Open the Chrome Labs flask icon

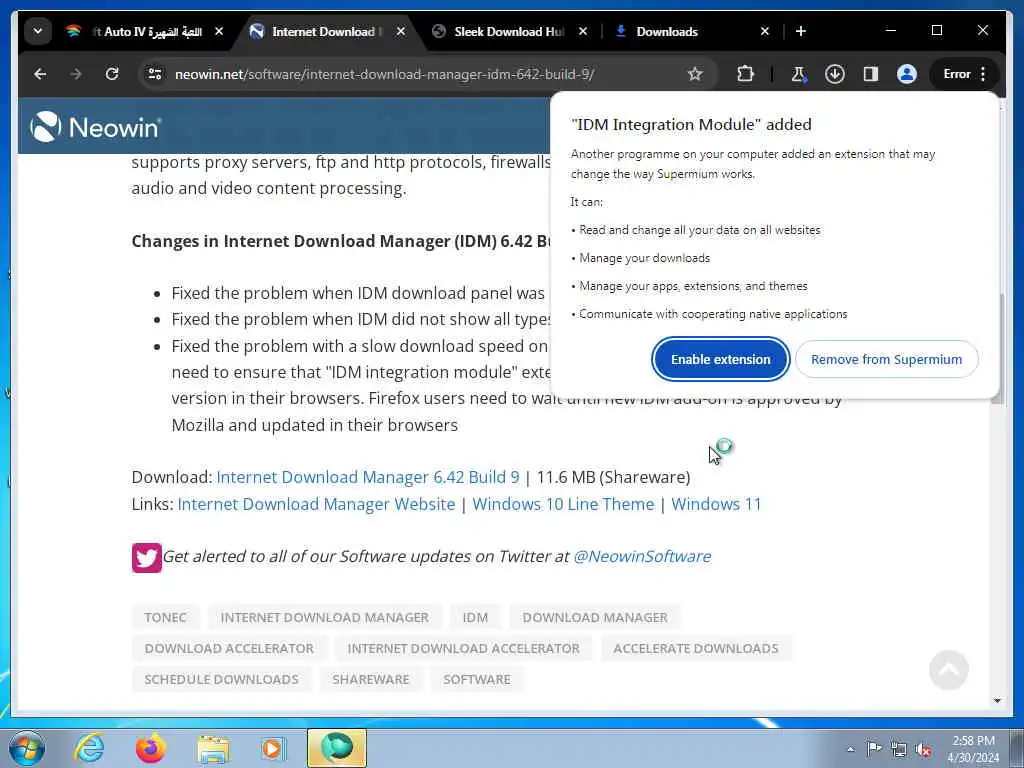tap(798, 74)
